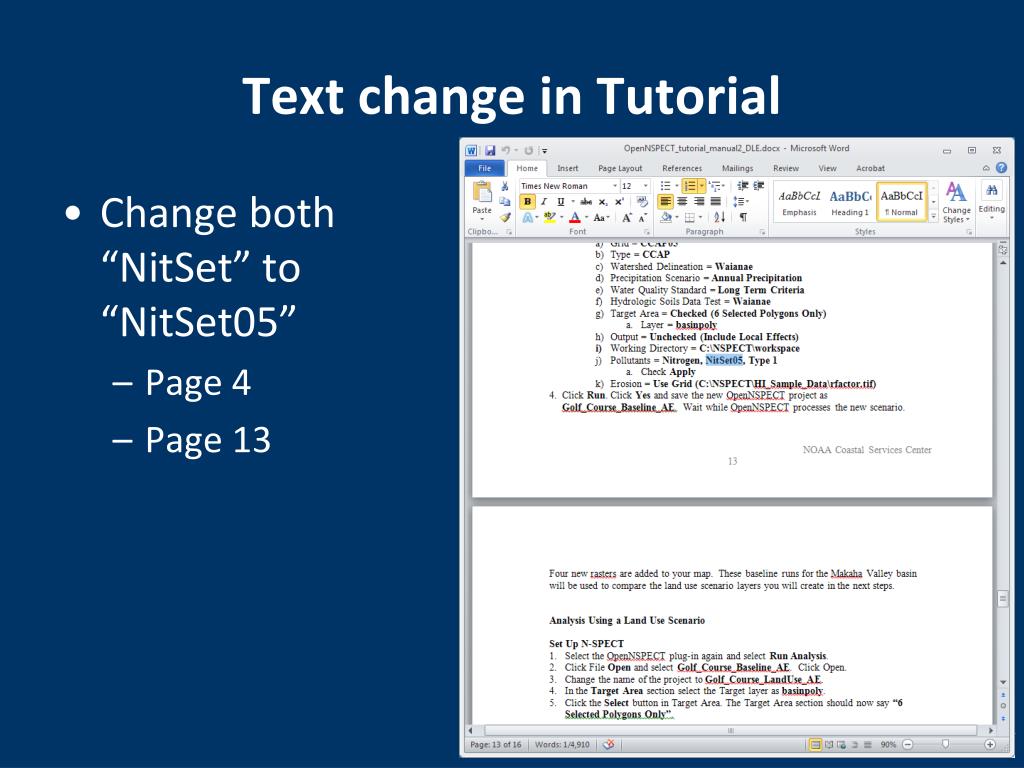This screenshot has height=768, width=1024.
Task: Click the zoom slider in status bar
Action: 945,744
